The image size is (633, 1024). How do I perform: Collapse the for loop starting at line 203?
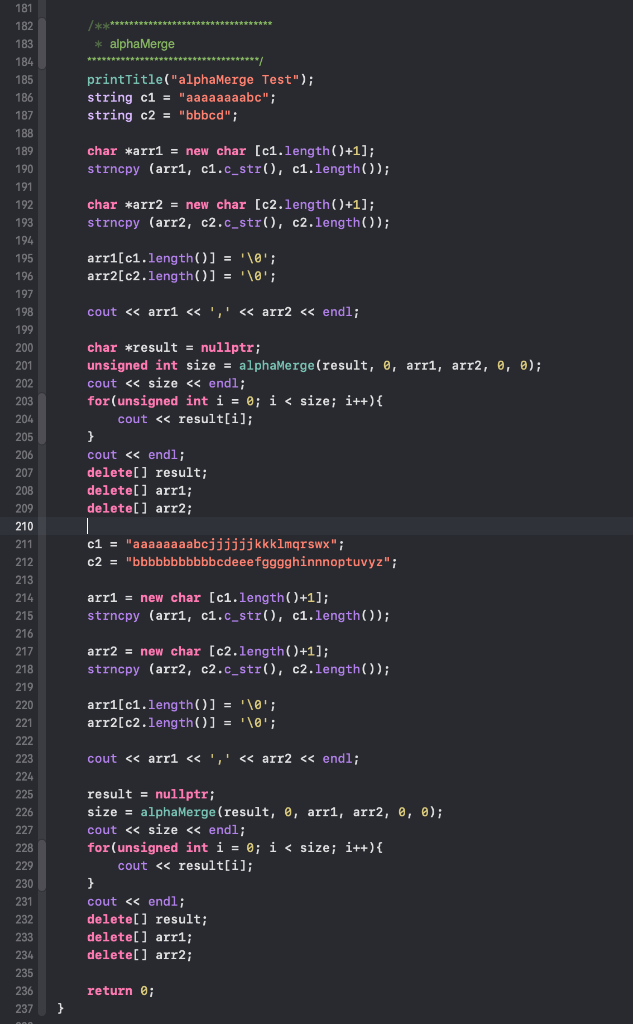point(42,419)
